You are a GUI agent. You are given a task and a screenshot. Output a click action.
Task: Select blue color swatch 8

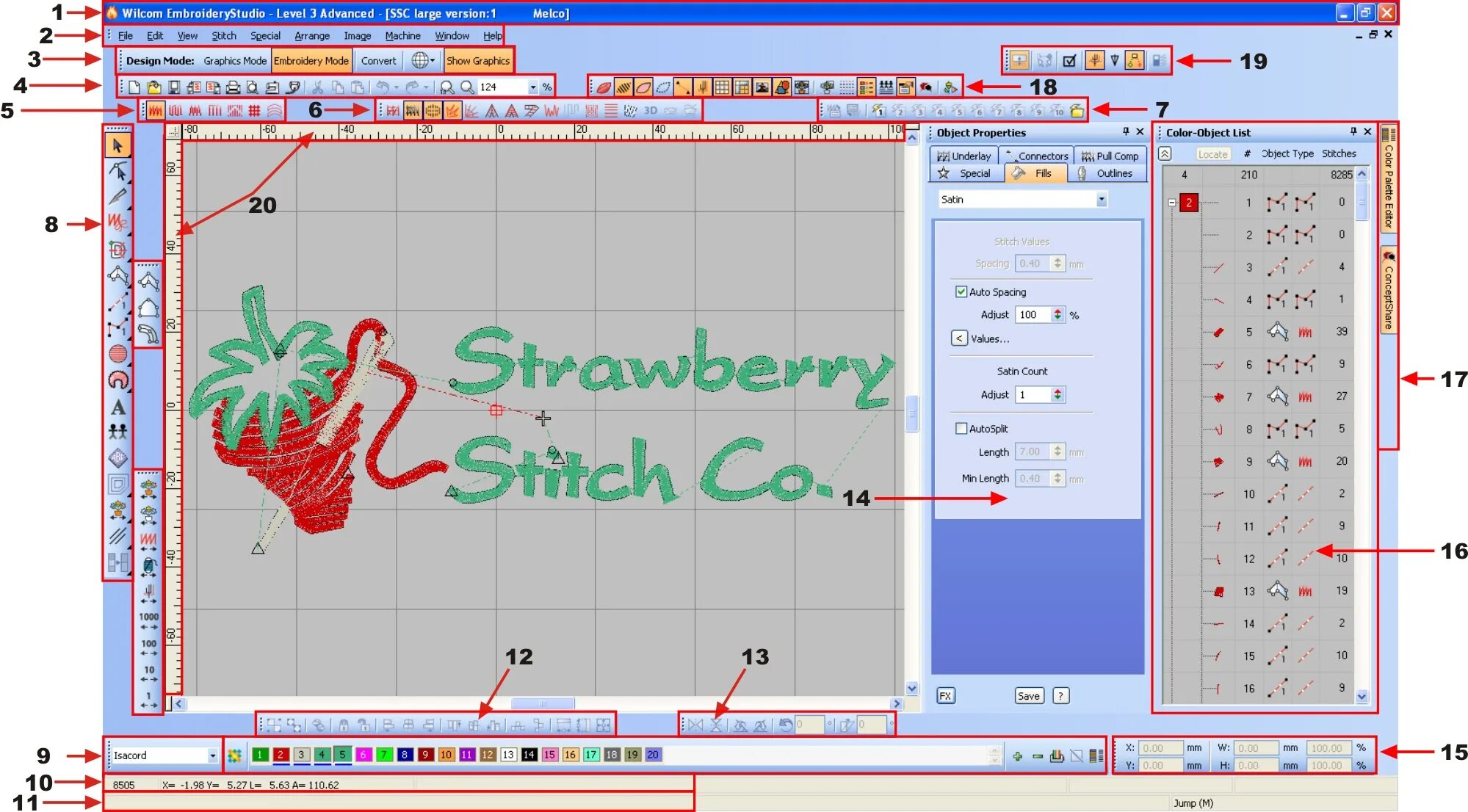point(404,755)
